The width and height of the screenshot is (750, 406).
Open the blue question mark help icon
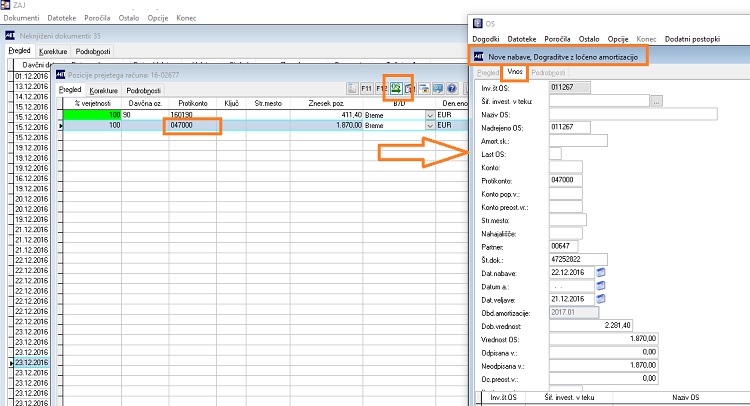(x=452, y=88)
